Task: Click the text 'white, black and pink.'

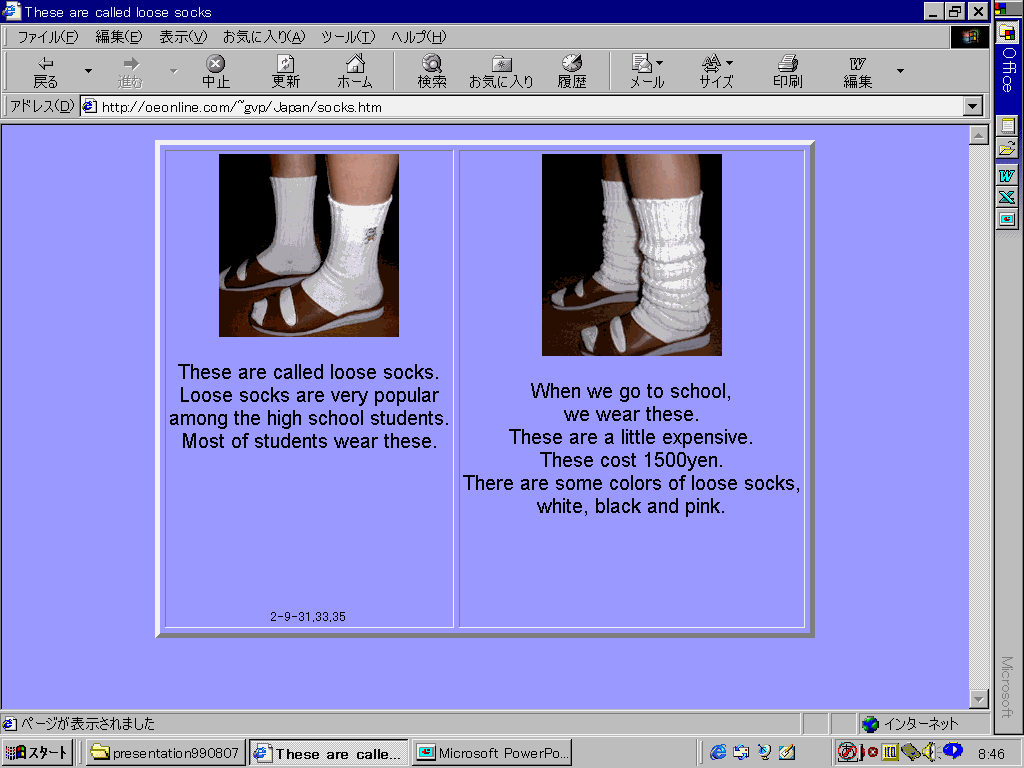Action: (631, 506)
